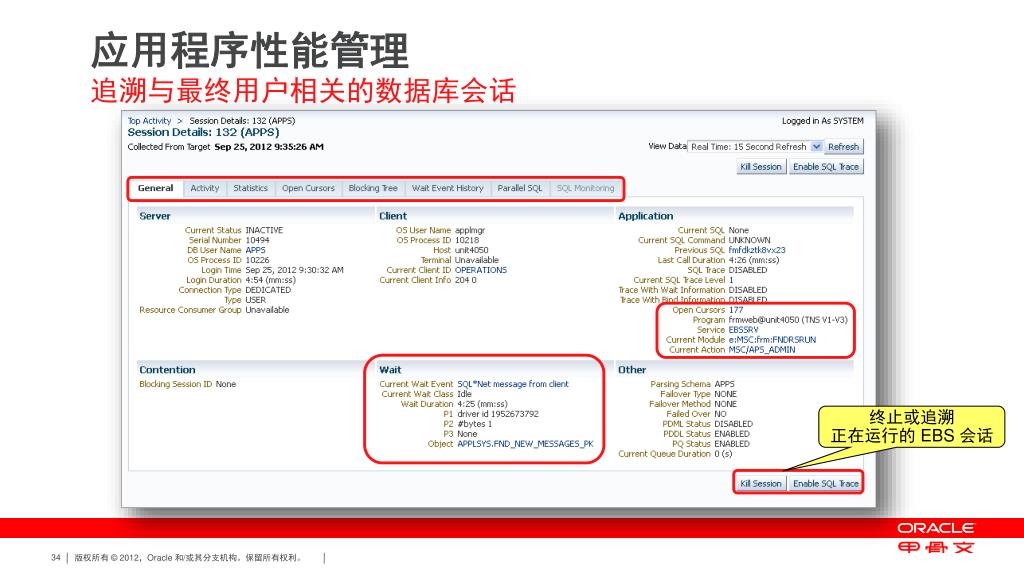Open the SQL*Net message from client link

[x=513, y=384]
